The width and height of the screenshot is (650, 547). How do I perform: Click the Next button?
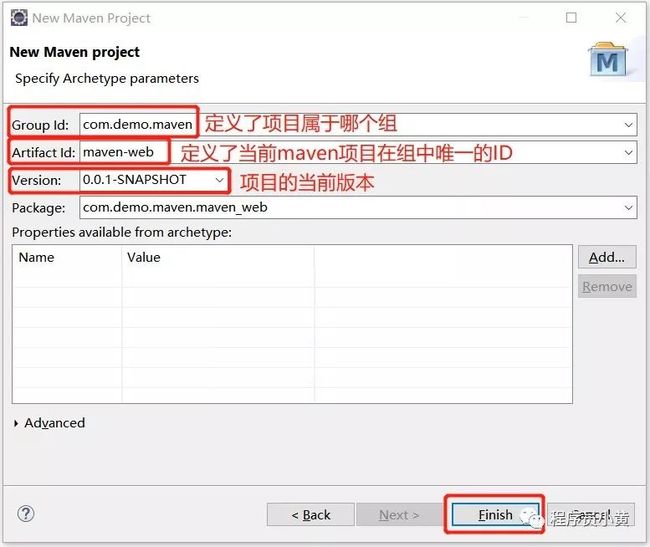coord(399,515)
